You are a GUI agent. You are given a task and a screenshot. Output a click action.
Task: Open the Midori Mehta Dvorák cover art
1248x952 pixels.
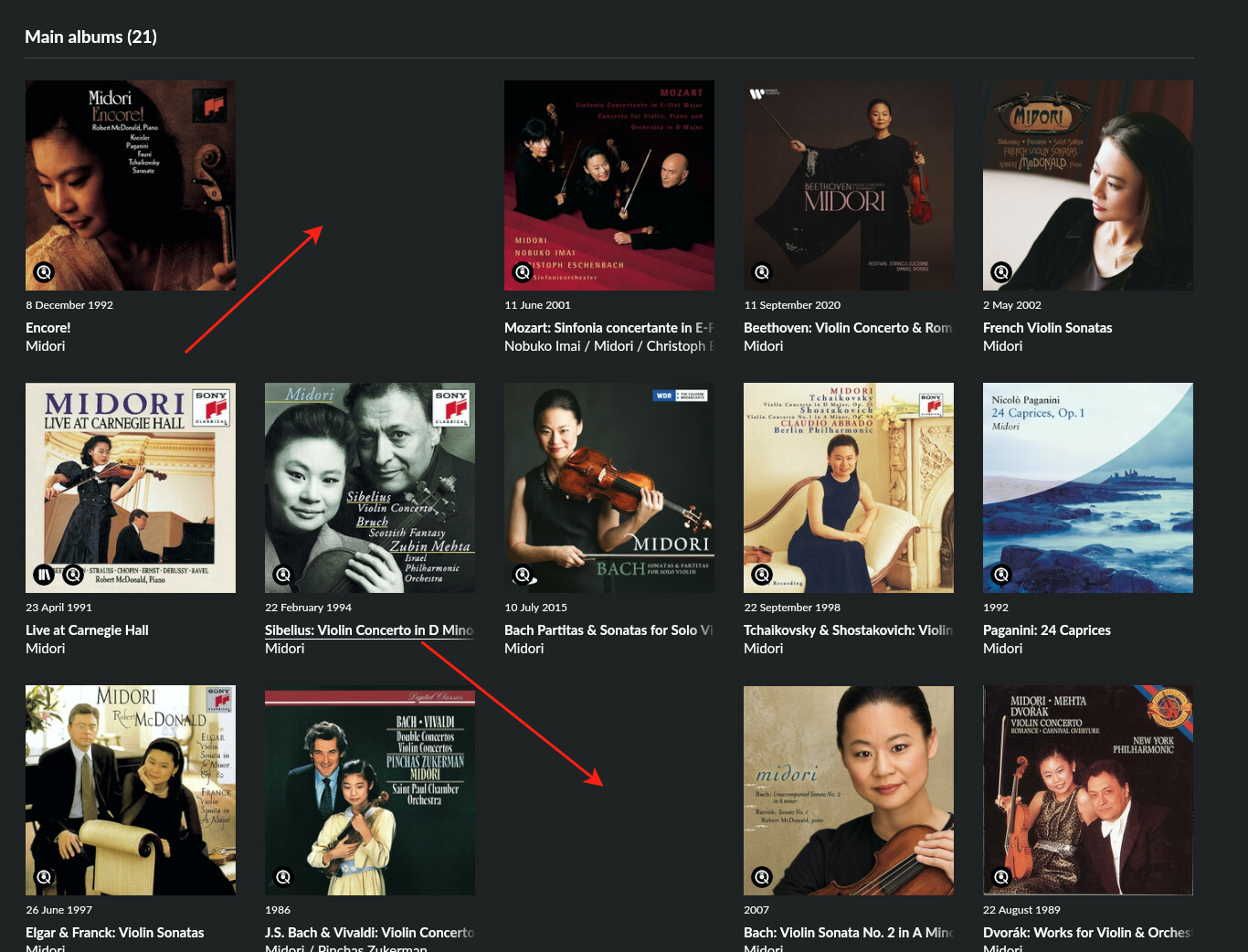(x=1088, y=790)
